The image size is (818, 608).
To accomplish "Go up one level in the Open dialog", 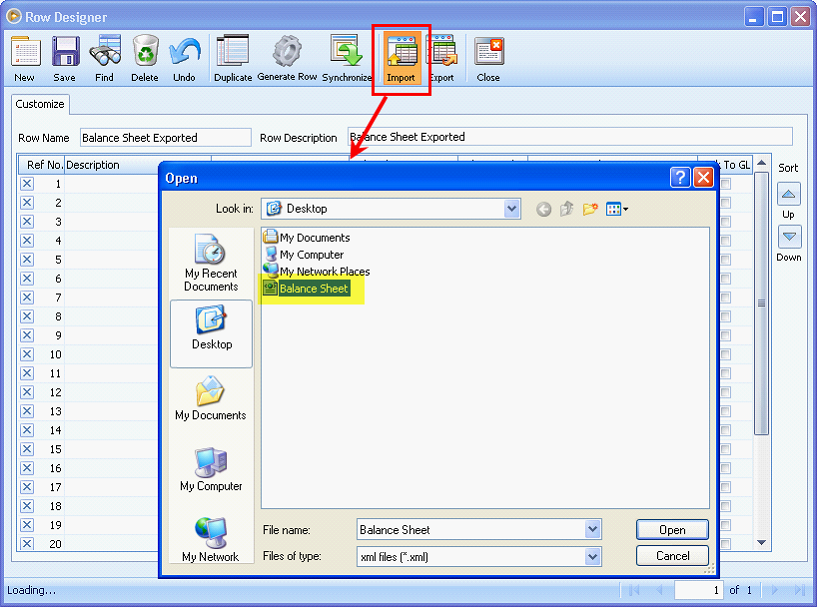I will (x=567, y=208).
